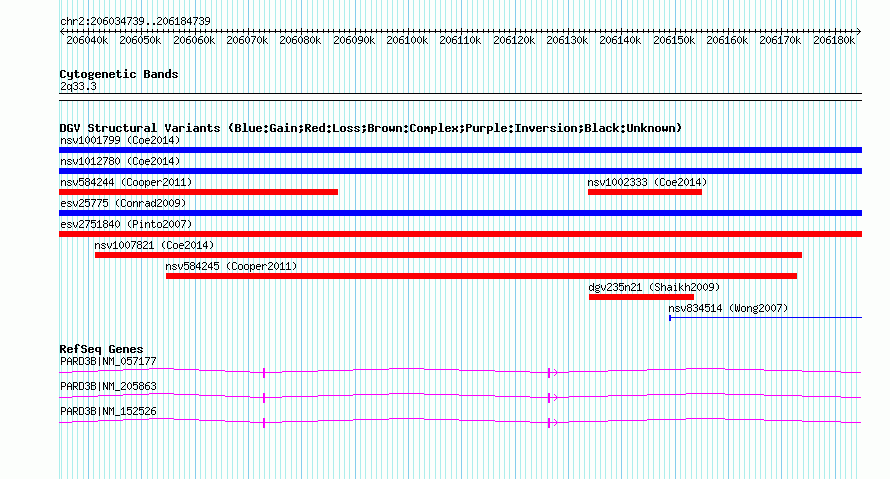
Task: Click the 206070k ruler tick label
Action: pyautogui.click(x=247, y=40)
